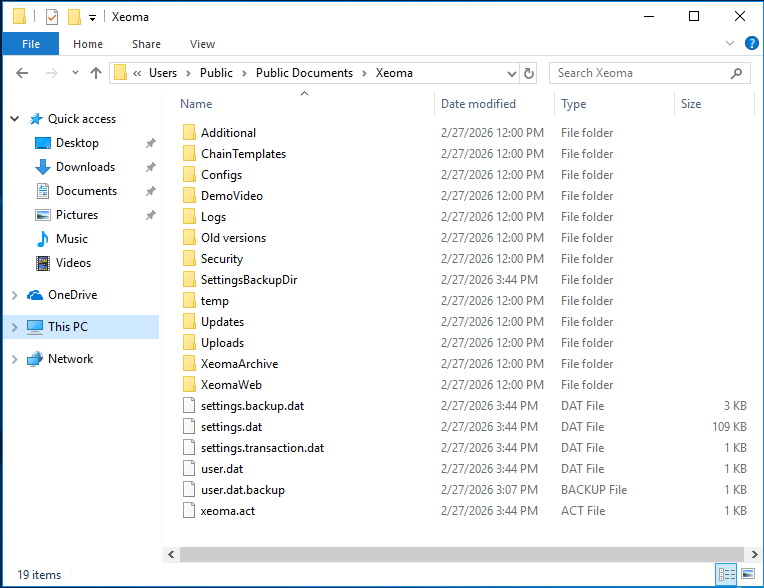Viewport: 764px width, 588px height.
Task: Open Help with the question mark icon
Action: [x=751, y=43]
